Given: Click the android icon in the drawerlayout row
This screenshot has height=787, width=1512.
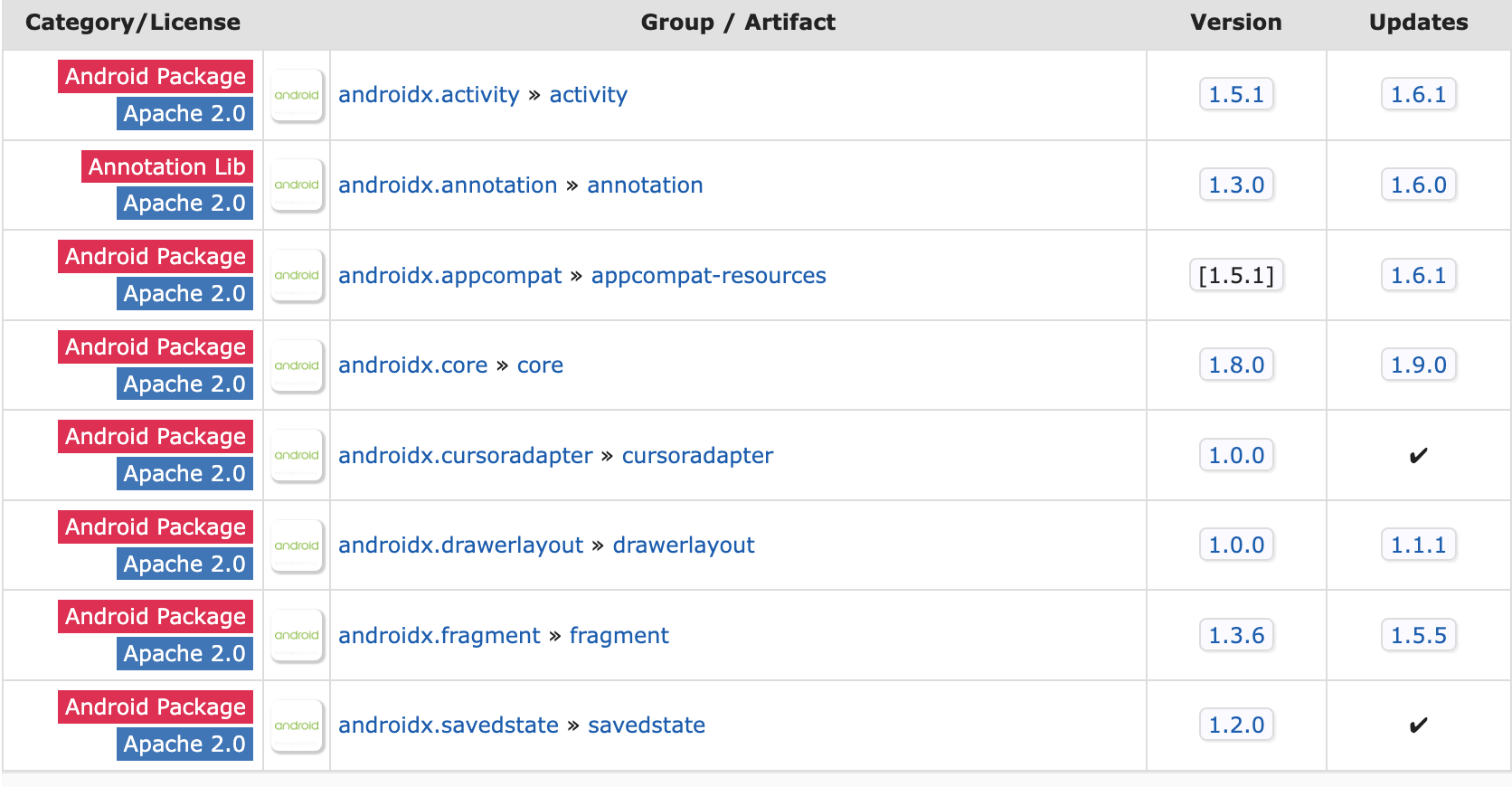Looking at the screenshot, I should [x=297, y=545].
